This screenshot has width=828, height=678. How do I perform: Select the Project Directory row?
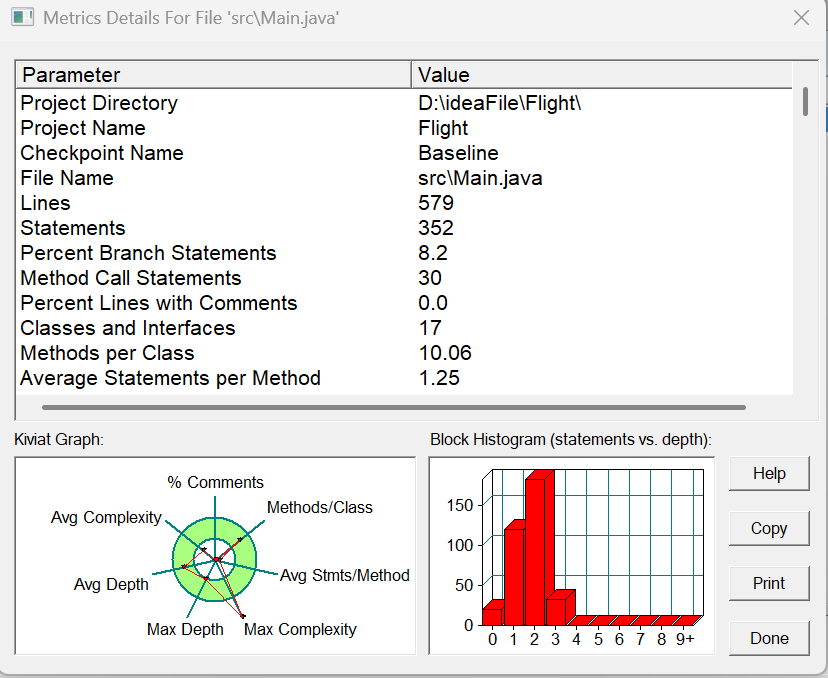tap(404, 103)
